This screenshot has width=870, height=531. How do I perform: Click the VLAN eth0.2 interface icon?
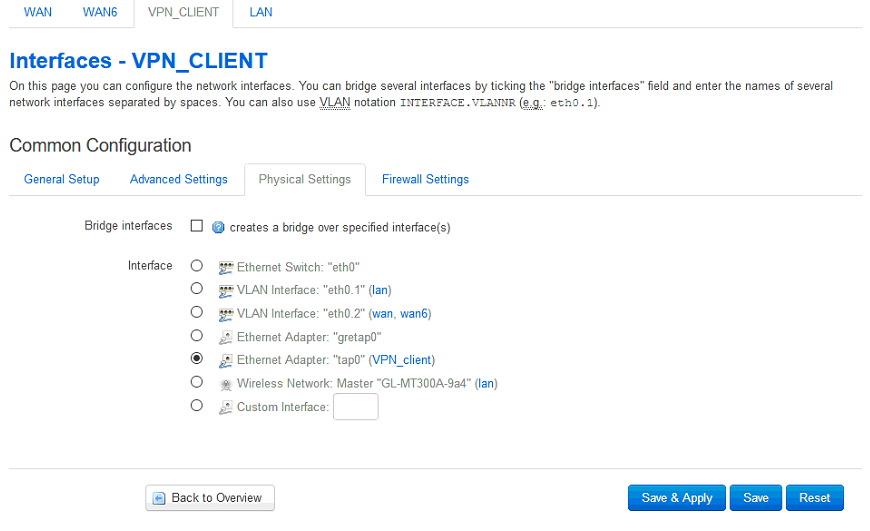[x=225, y=314]
